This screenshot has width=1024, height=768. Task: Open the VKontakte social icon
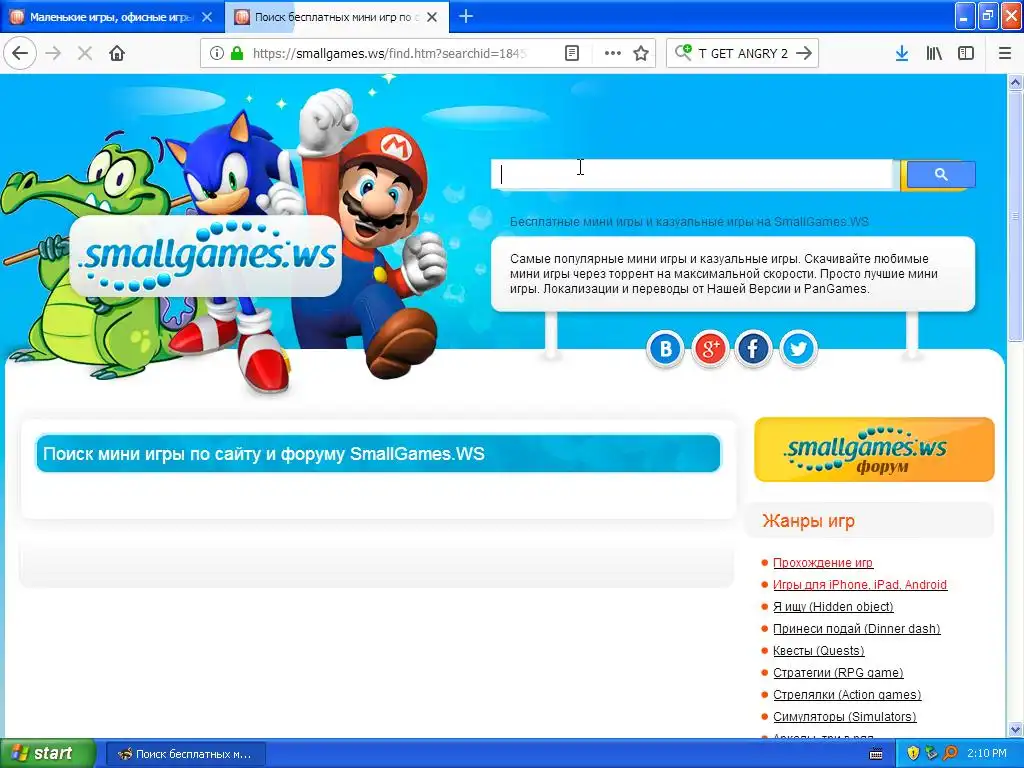pos(665,348)
